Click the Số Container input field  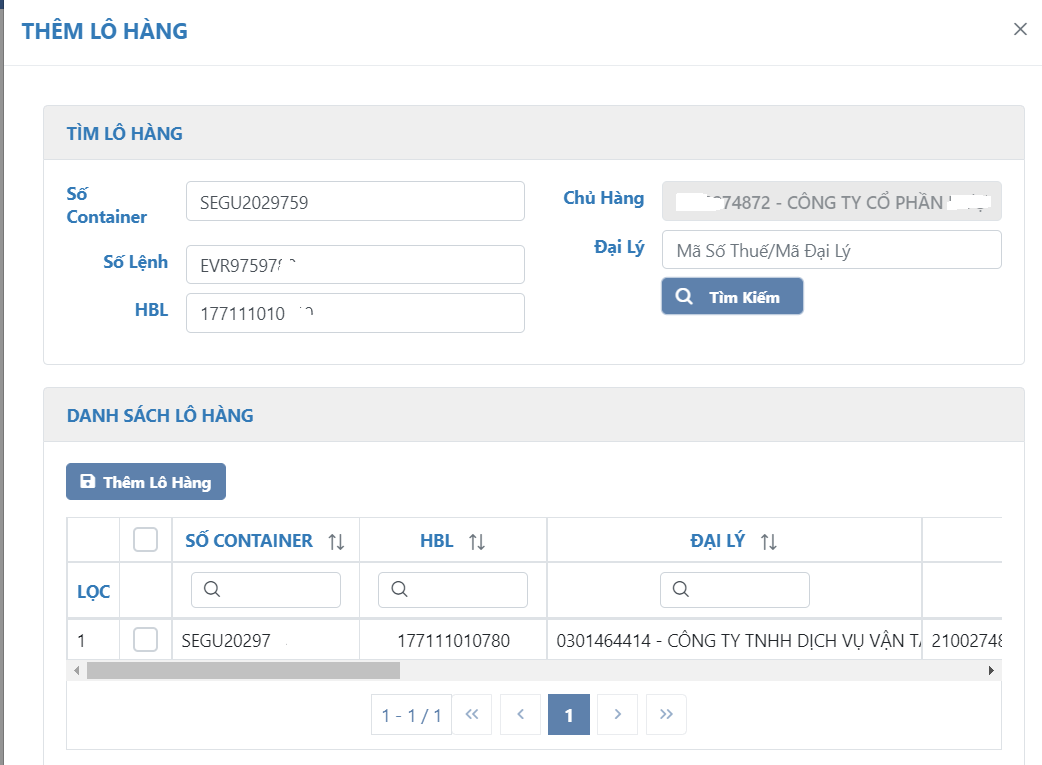click(x=355, y=201)
